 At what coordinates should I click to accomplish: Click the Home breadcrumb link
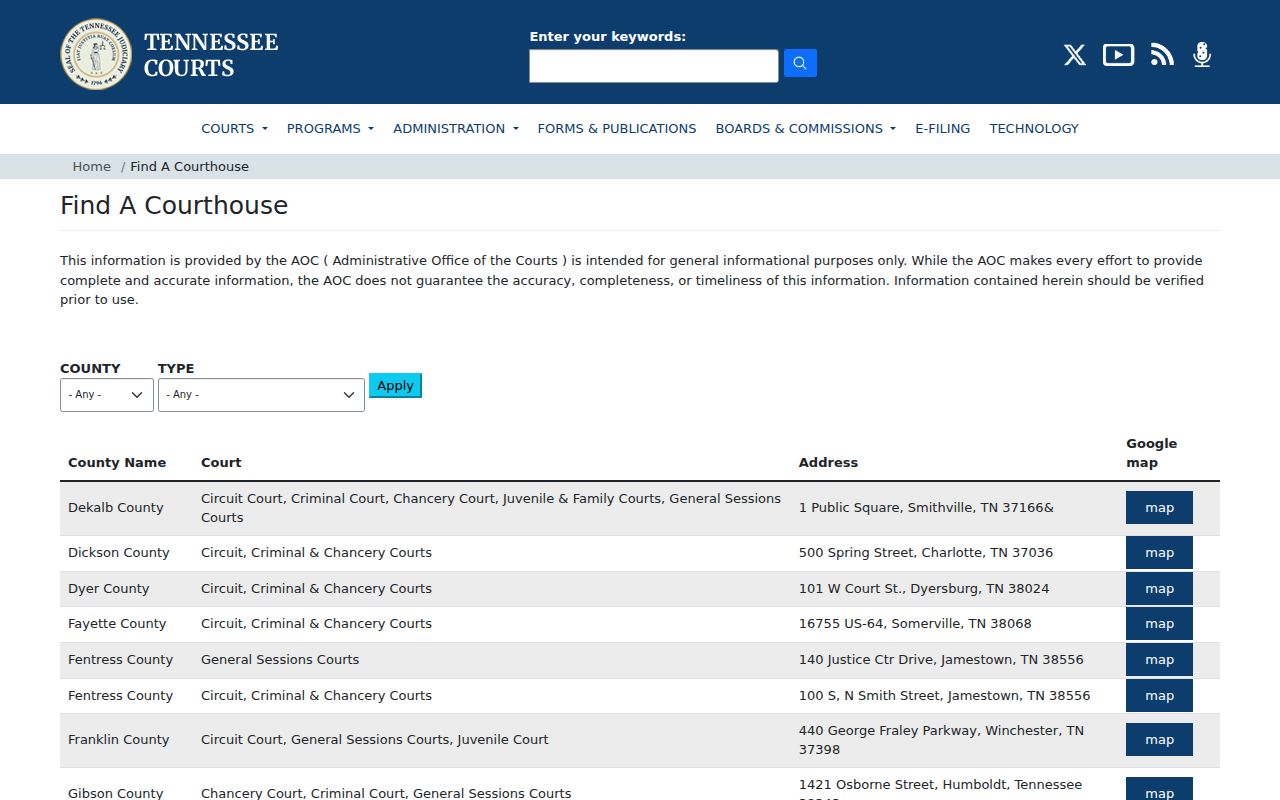pos(92,166)
